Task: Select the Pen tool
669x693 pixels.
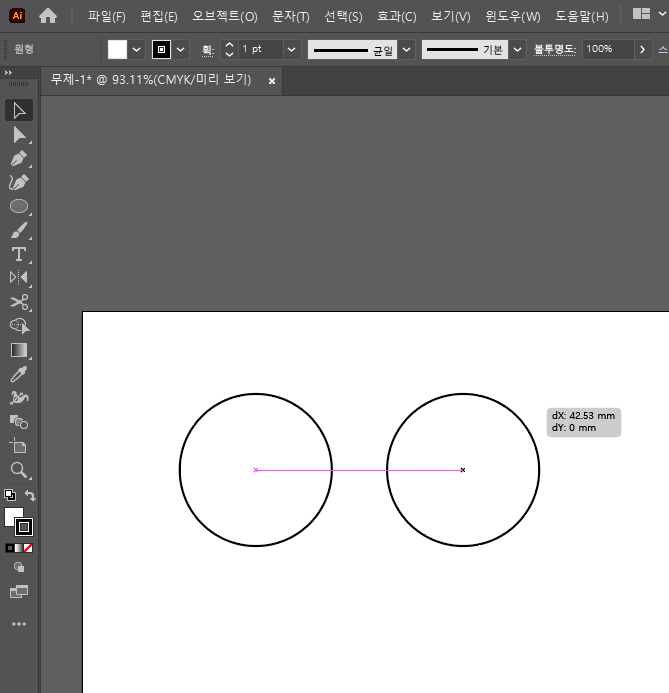Action: point(19,159)
